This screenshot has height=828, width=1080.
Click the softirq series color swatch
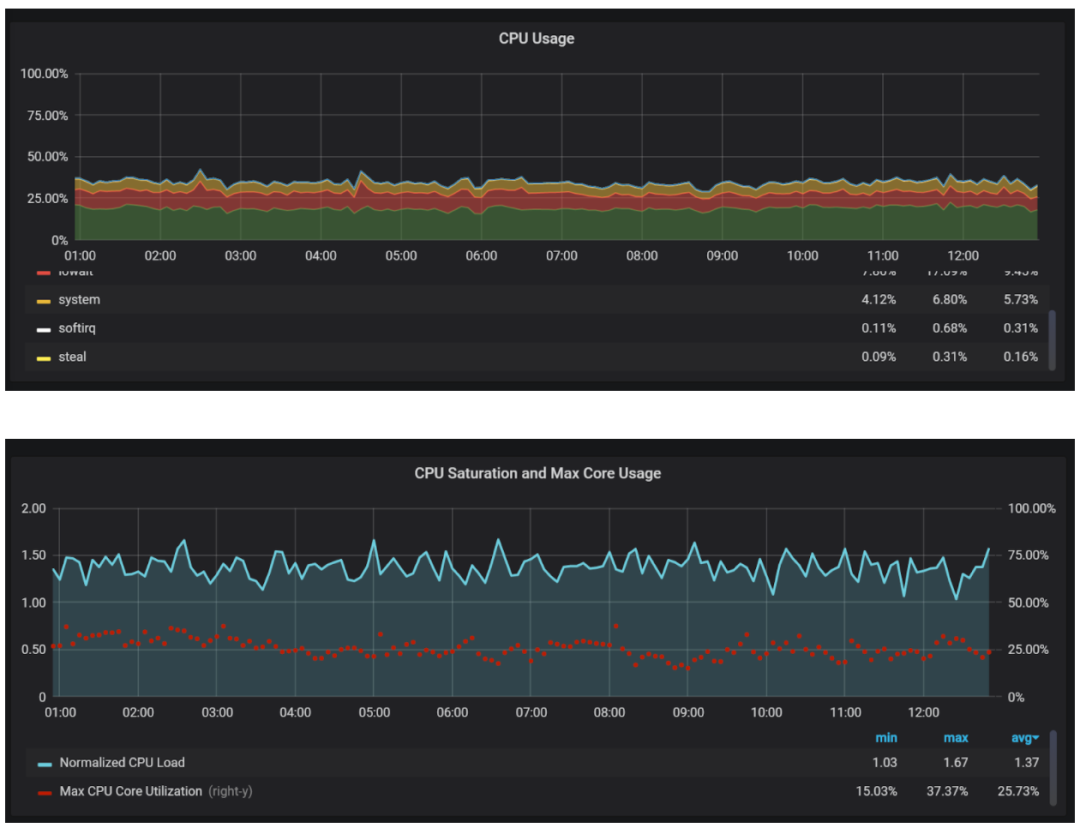tap(43, 329)
